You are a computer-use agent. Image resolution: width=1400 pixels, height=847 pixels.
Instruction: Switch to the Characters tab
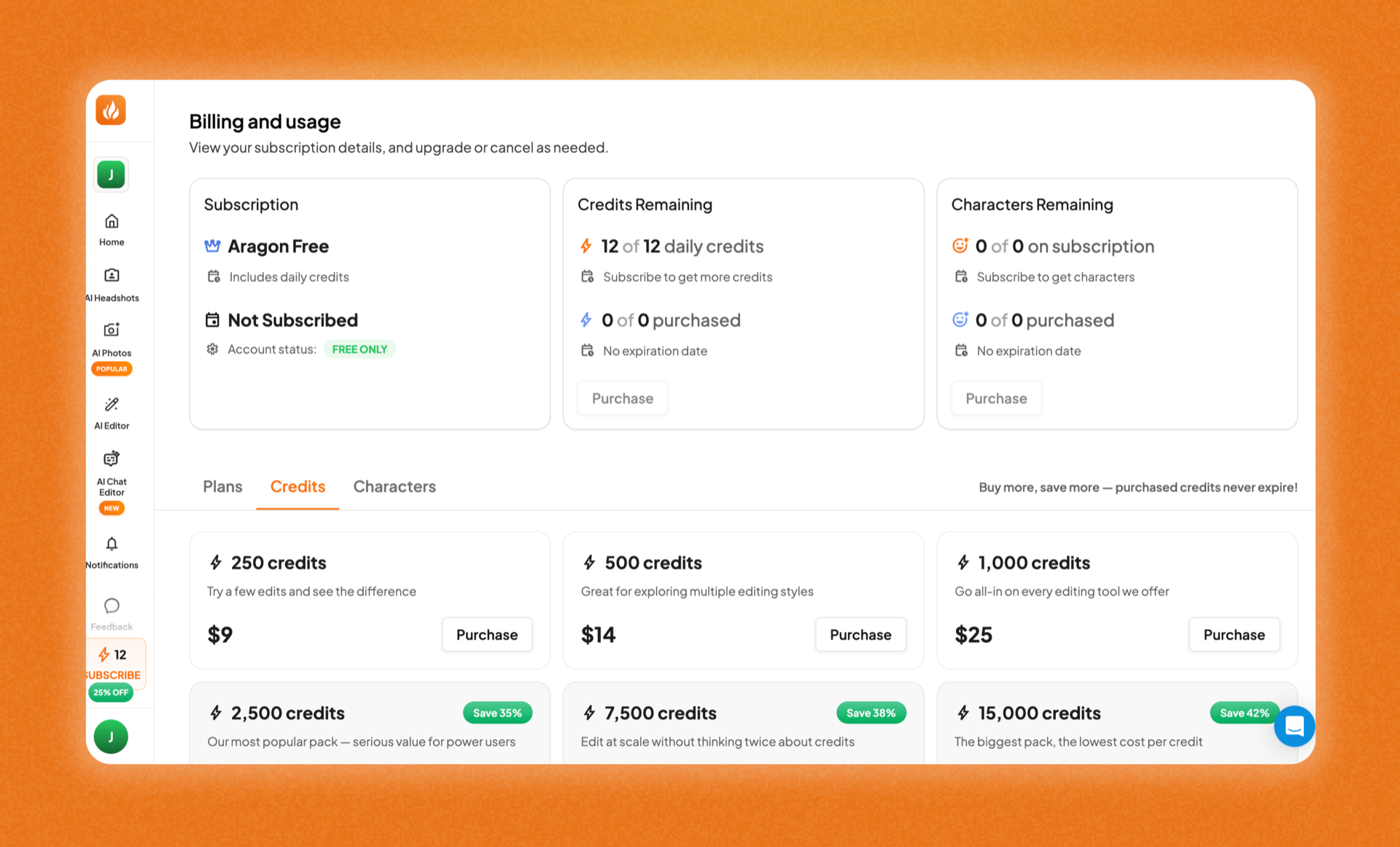[394, 487]
